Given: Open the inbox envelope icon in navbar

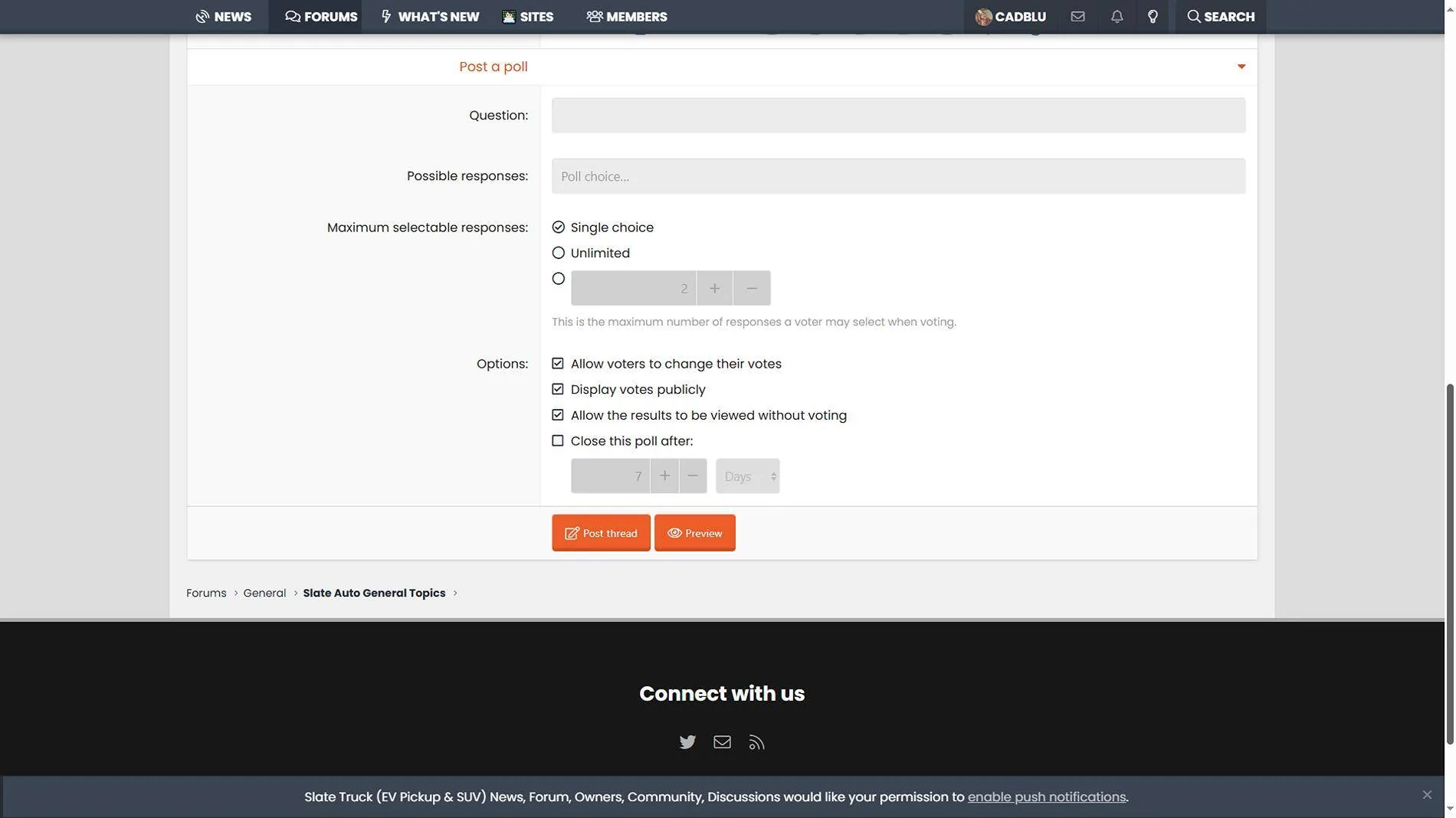Looking at the screenshot, I should [1077, 16].
